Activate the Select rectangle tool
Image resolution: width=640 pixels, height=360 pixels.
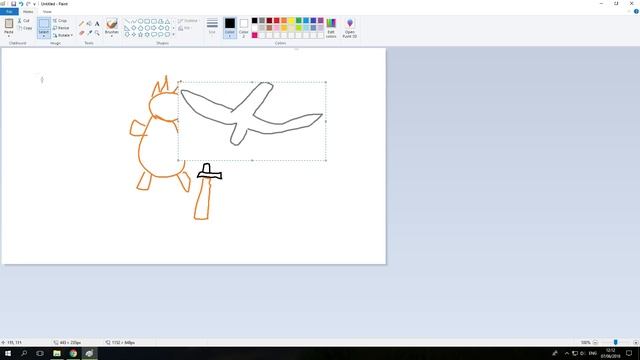tap(44, 24)
